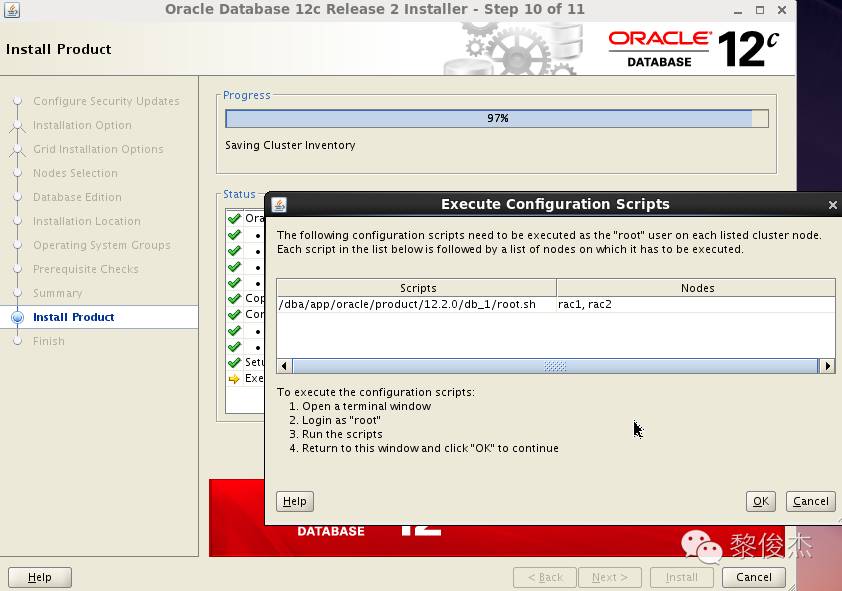Select the Database Edition step
Image resolution: width=842 pixels, height=591 pixels.
coord(77,197)
